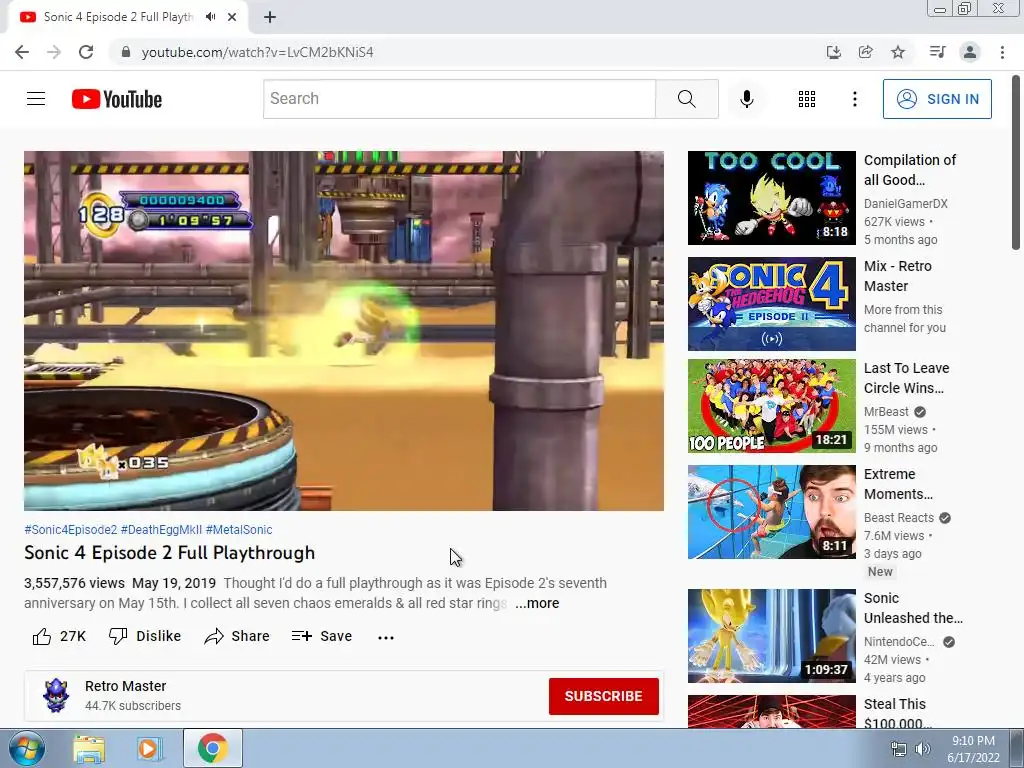Image resolution: width=1024 pixels, height=768 pixels.
Task: Click 'Compilation of all Good...' title
Action: coord(910,170)
